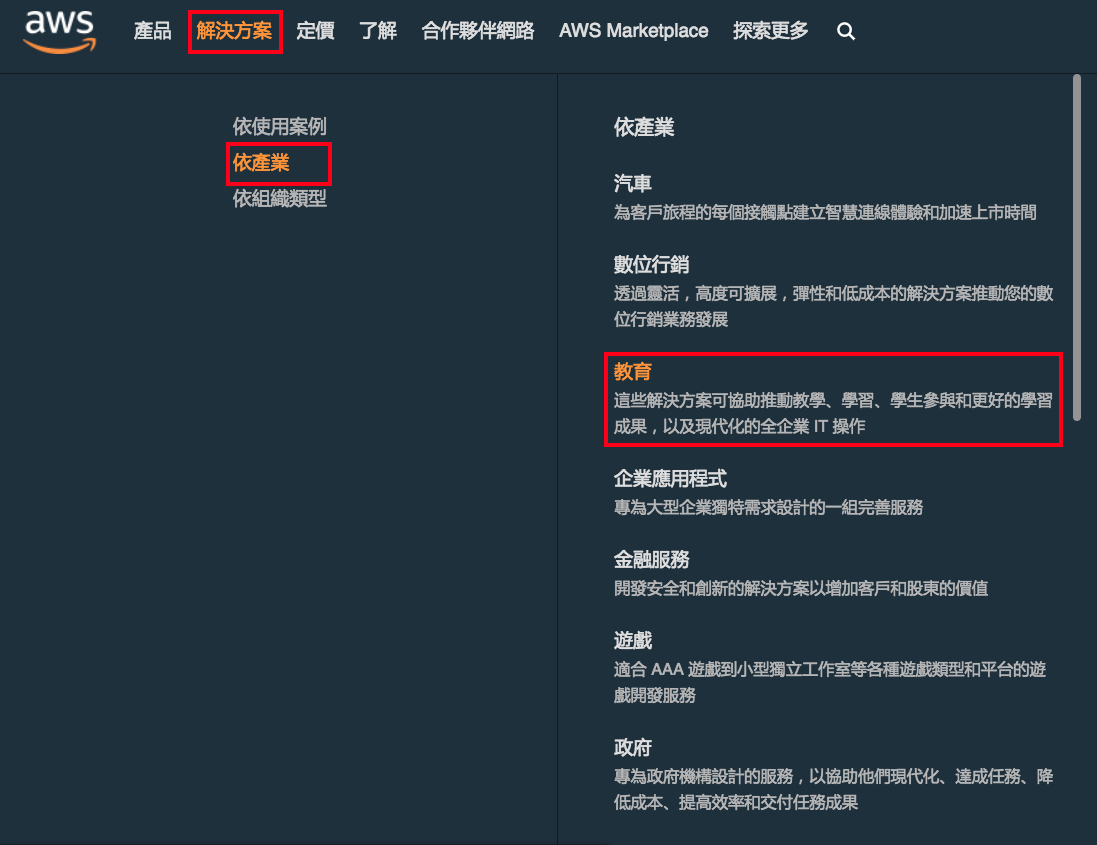Click the 金融服務 description text

[x=801, y=589]
